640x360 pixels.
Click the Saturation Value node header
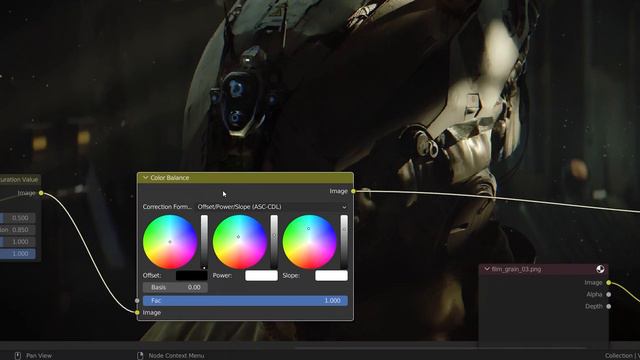(20, 180)
